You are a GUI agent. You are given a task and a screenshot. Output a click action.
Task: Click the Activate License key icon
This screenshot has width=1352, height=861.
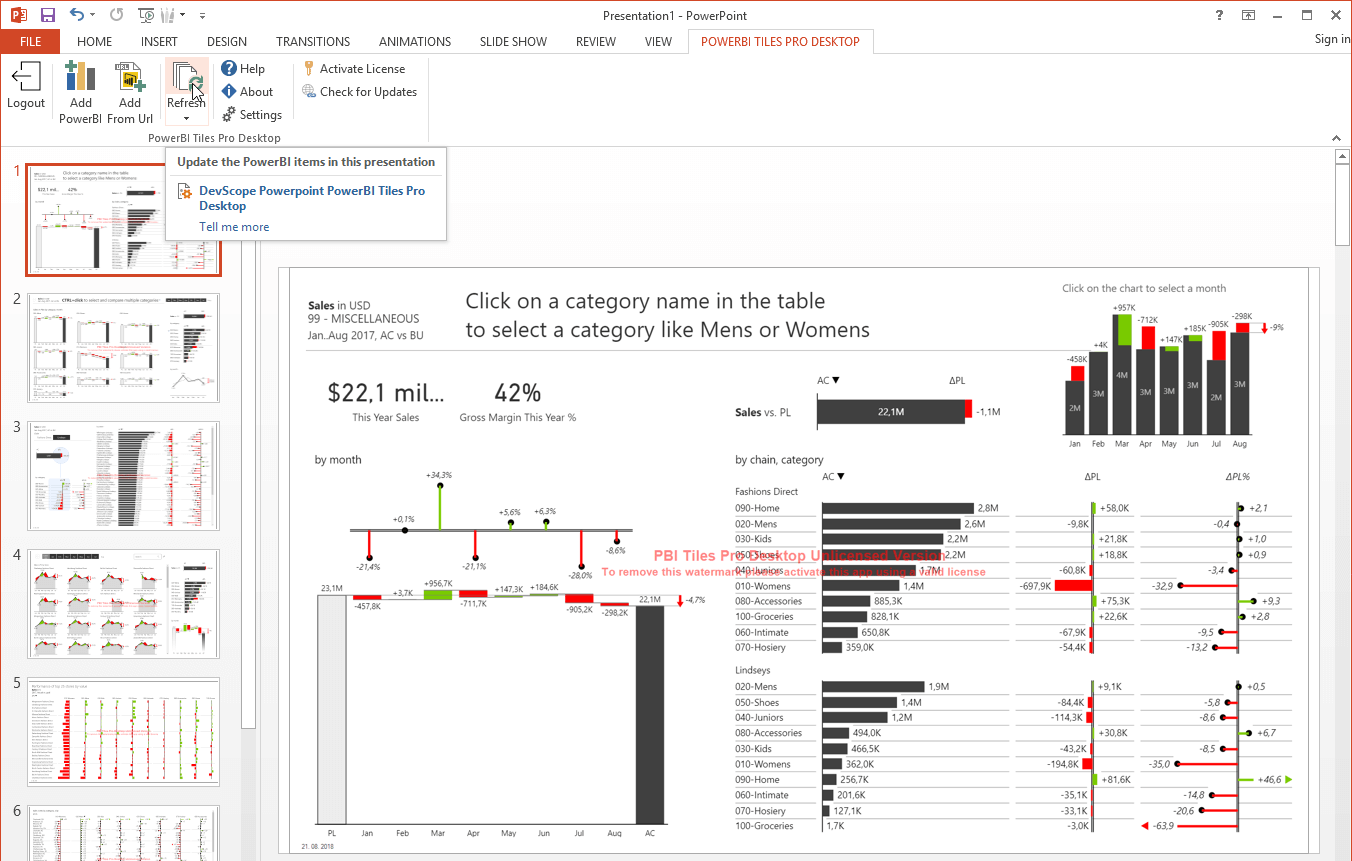point(309,68)
